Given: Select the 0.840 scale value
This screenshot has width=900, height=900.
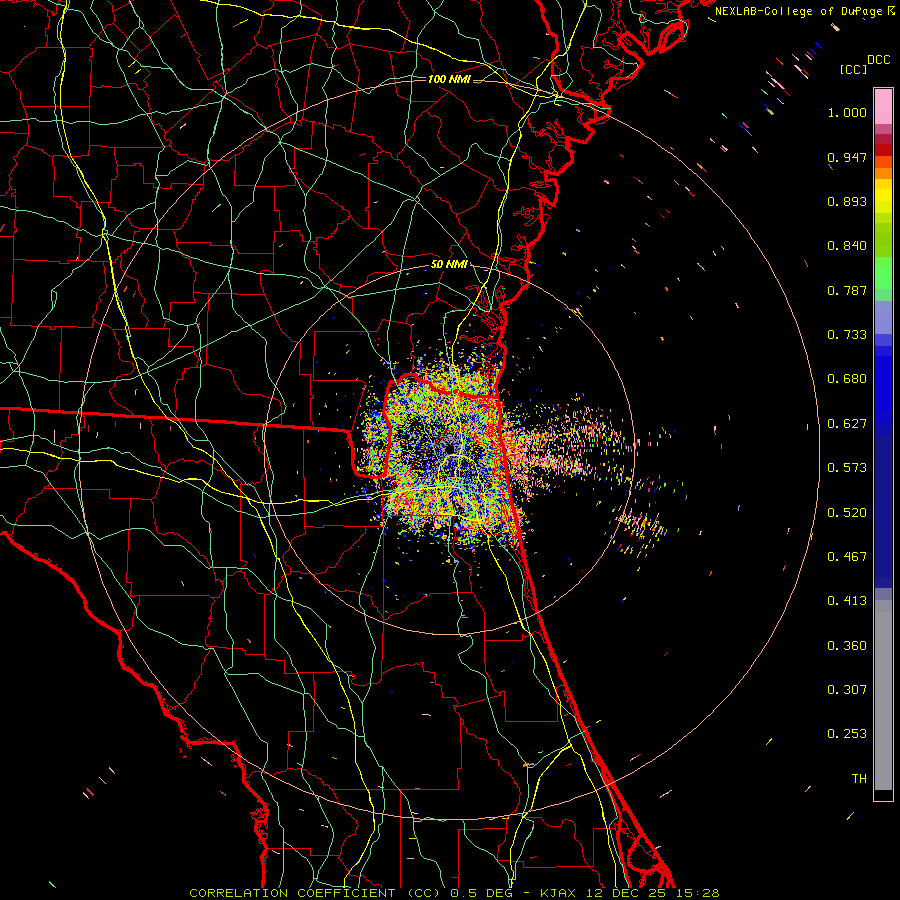Looking at the screenshot, I should point(847,246).
